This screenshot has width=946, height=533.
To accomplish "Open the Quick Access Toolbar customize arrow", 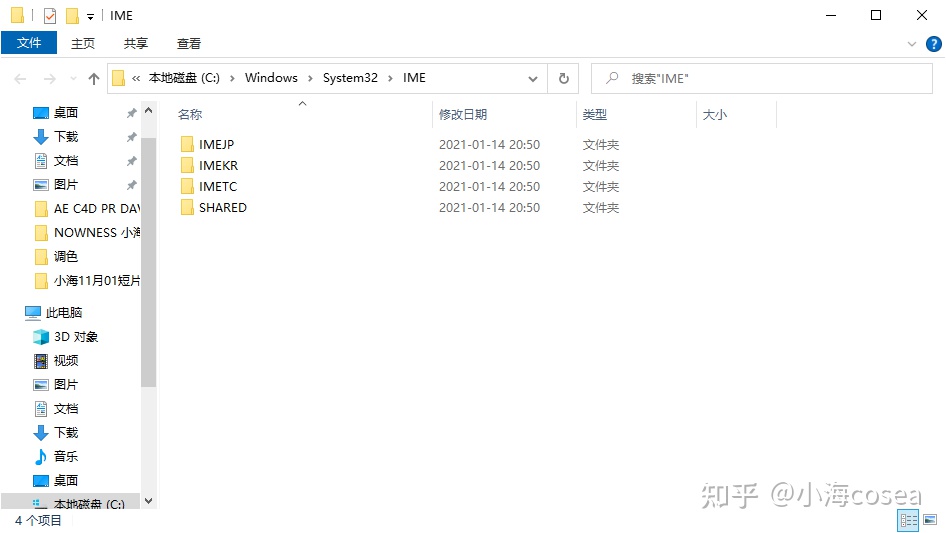I will point(90,17).
